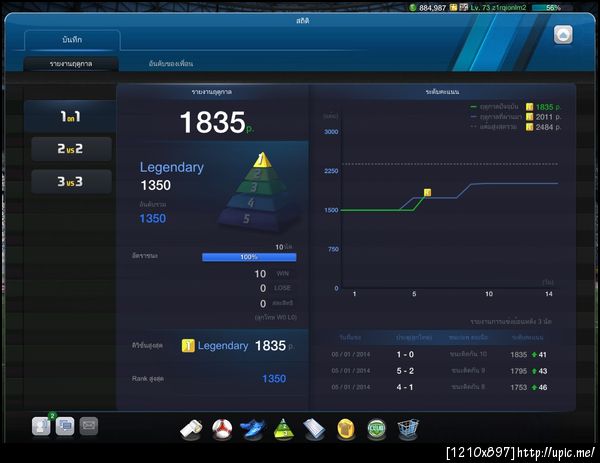Switch to the first top-level tab
Image resolution: width=600 pixels, height=463 pixels.
[72, 40]
